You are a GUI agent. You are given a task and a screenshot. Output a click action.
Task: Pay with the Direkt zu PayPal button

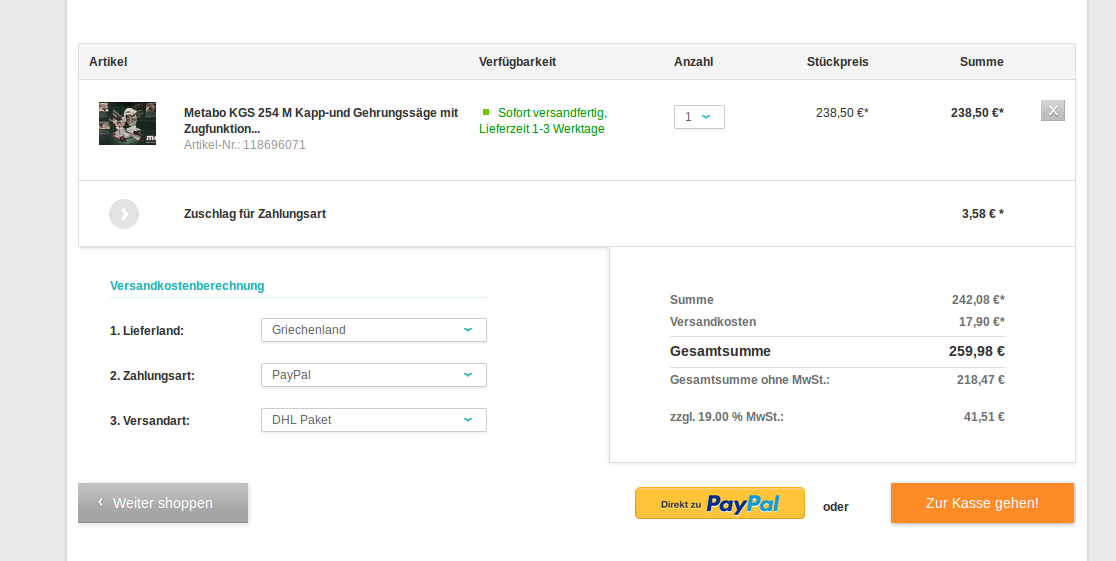click(720, 503)
